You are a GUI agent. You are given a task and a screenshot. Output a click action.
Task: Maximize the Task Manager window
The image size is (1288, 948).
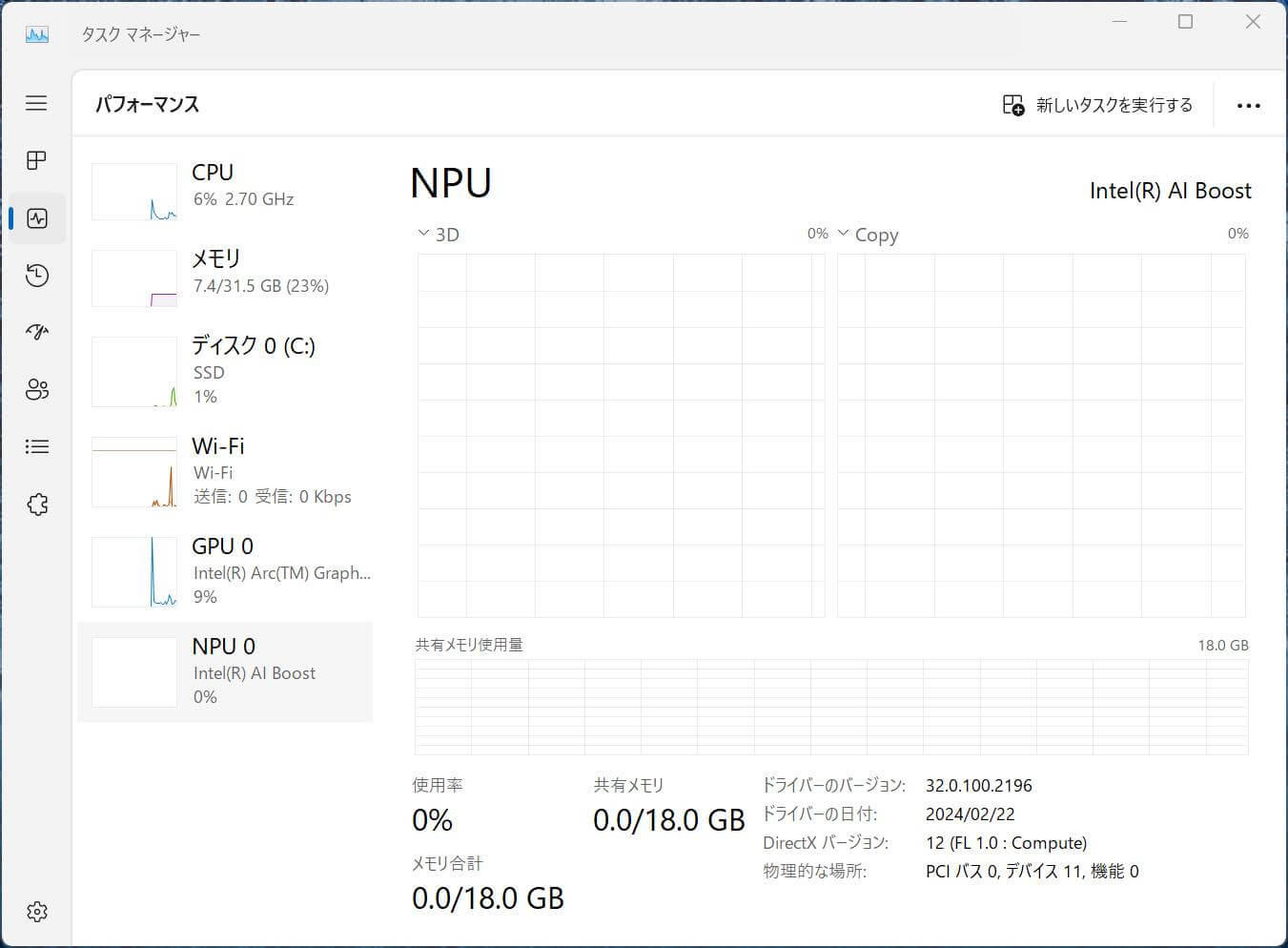coord(1186,22)
